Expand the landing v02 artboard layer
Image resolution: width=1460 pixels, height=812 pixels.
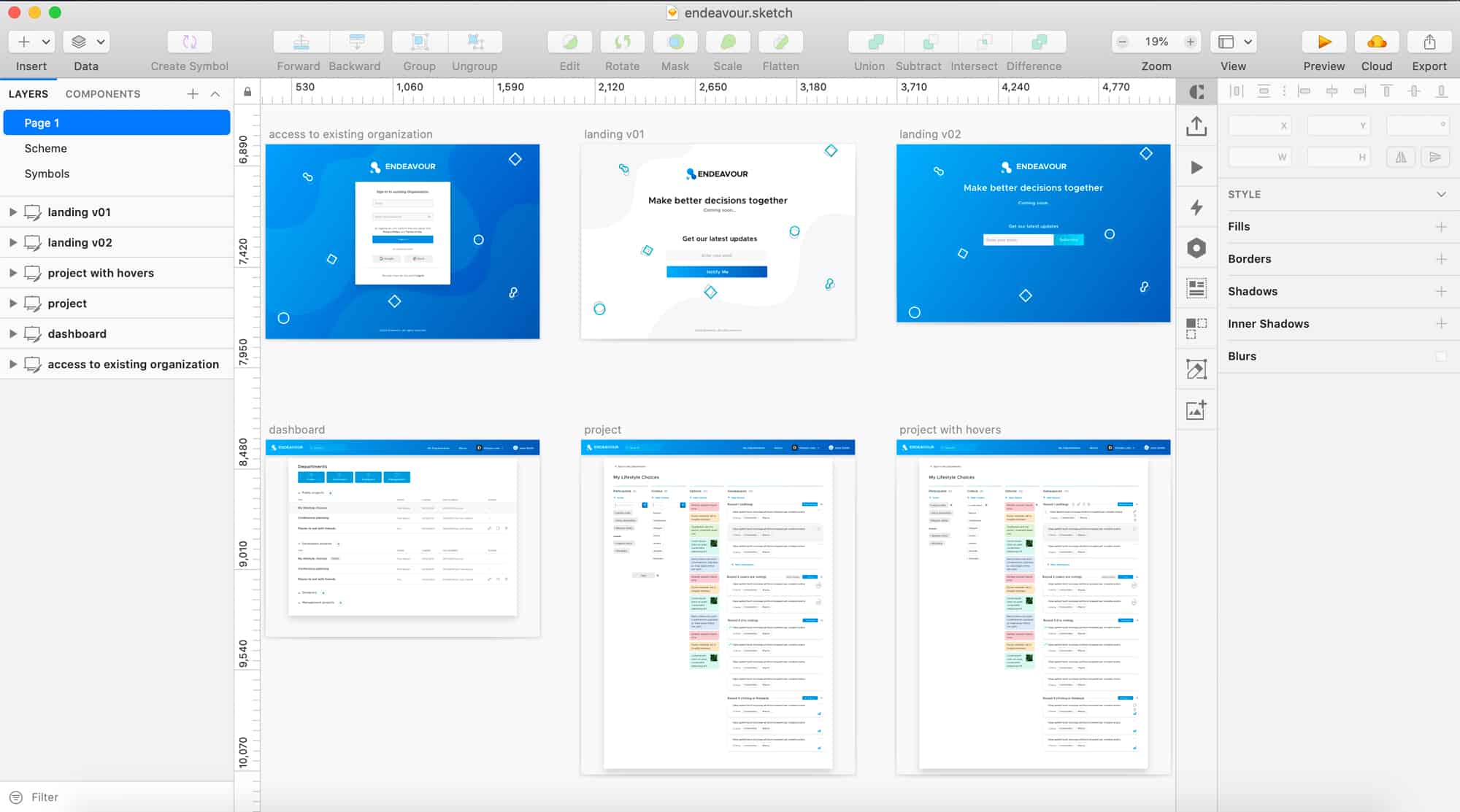pyautogui.click(x=12, y=242)
